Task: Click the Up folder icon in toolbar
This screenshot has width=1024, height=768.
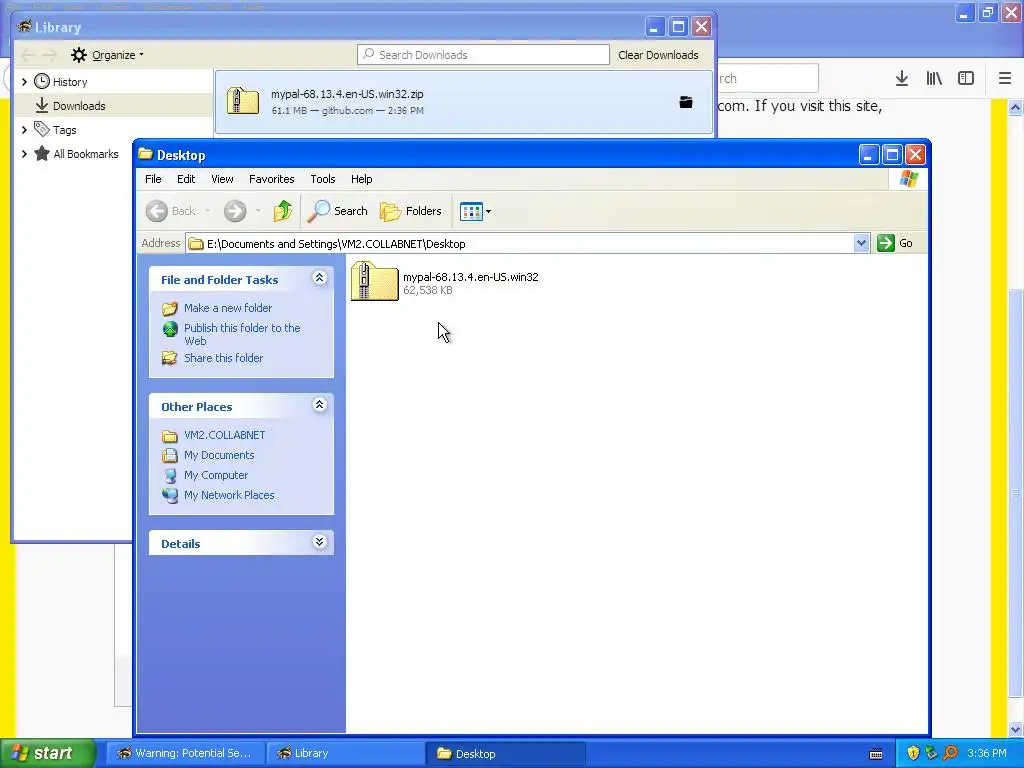Action: click(283, 211)
